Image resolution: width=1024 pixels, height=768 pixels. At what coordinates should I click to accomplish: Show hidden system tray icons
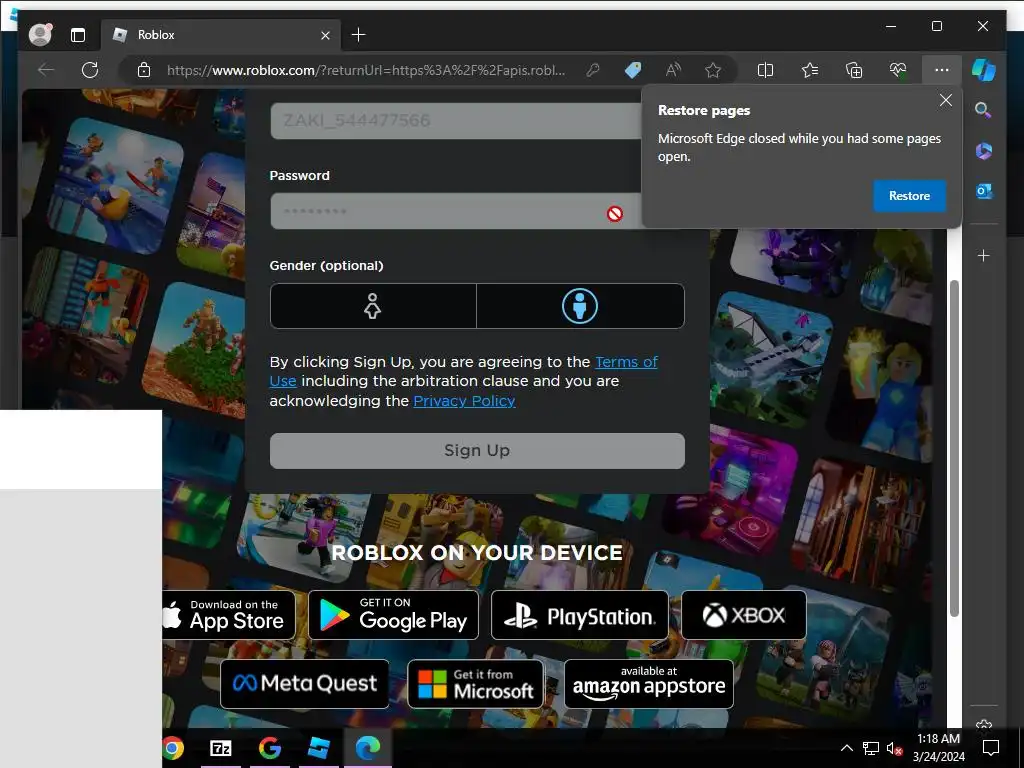(x=846, y=748)
